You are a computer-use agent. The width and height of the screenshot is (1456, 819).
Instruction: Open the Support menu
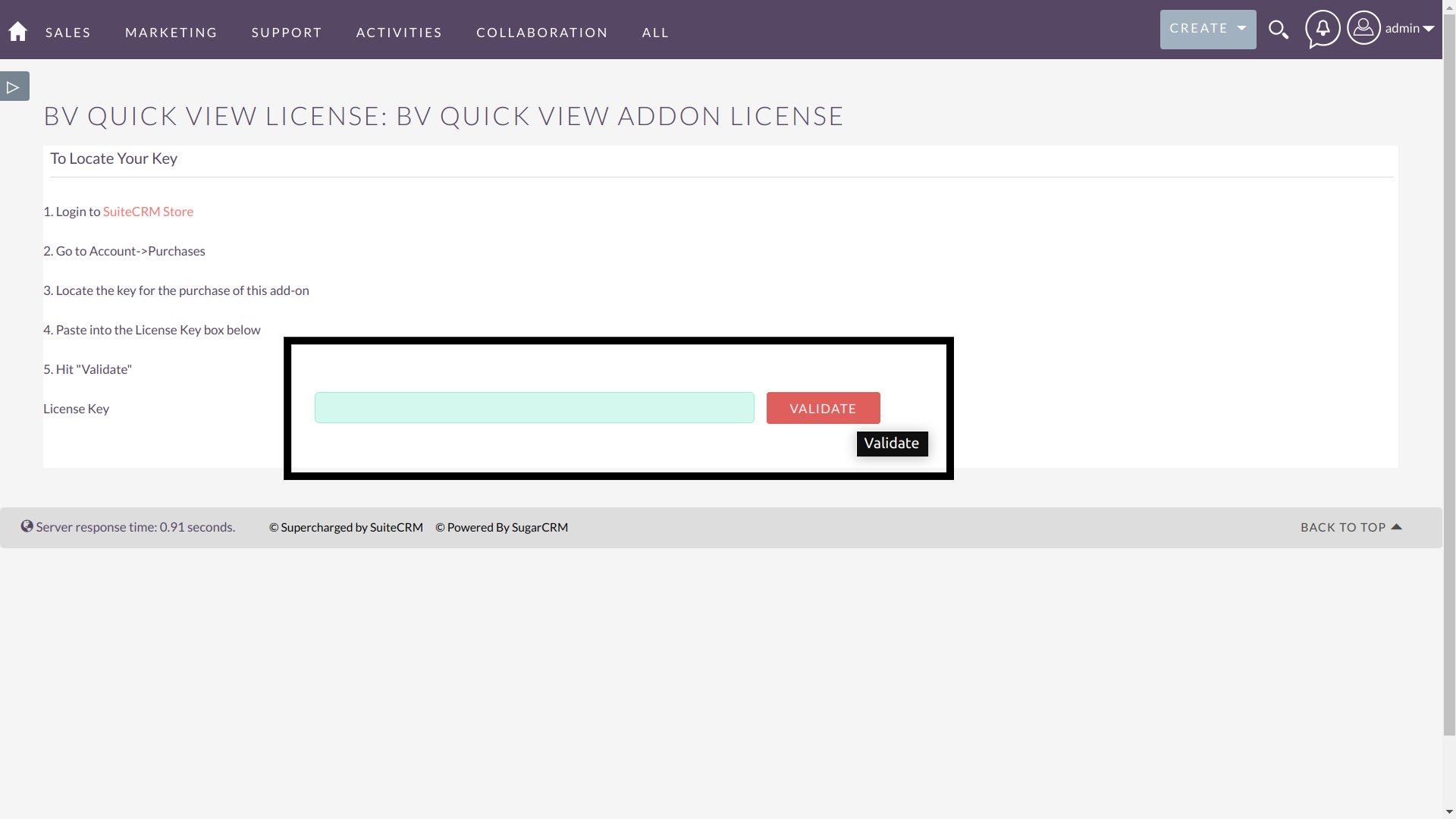287,33
